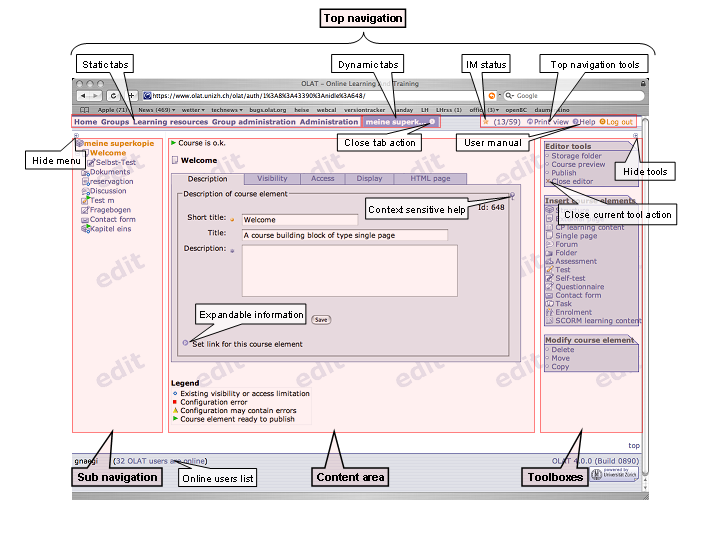Image resolution: width=720 pixels, height=540 pixels.
Task: Click Move in Modify course element
Action: click(x=560, y=358)
